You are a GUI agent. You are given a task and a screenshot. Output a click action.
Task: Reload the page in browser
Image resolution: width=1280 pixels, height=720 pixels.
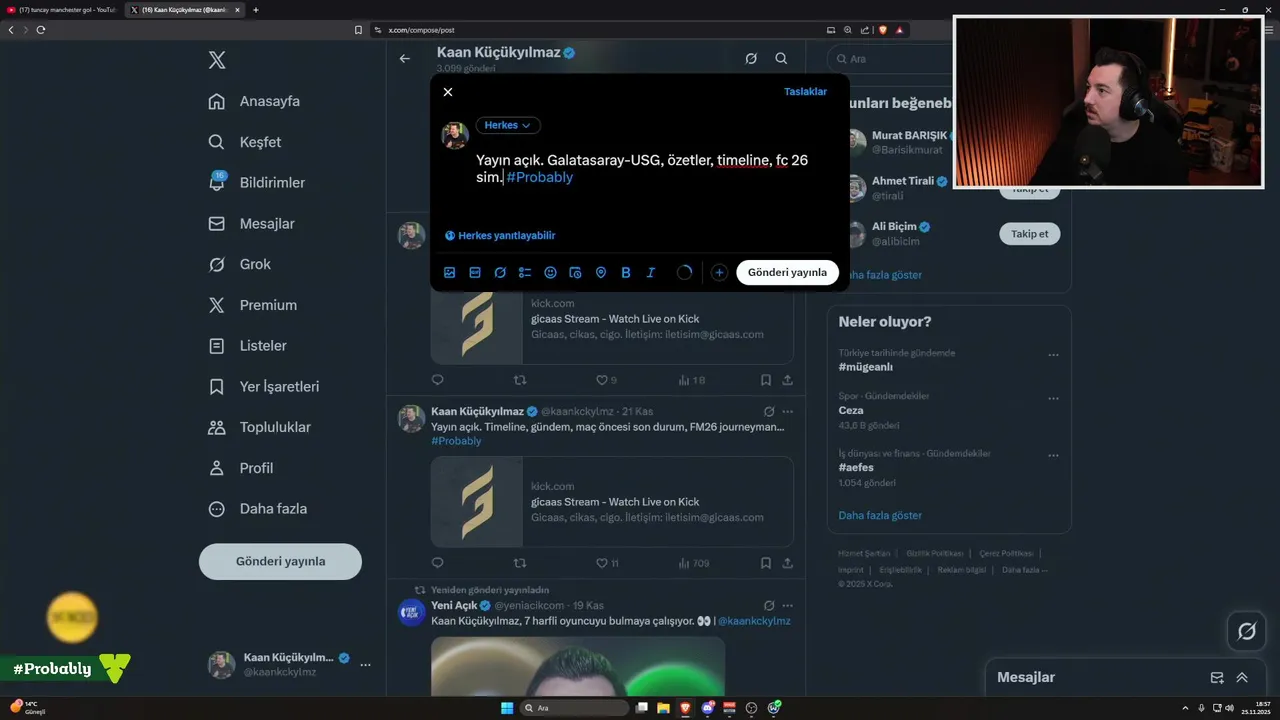click(x=41, y=30)
